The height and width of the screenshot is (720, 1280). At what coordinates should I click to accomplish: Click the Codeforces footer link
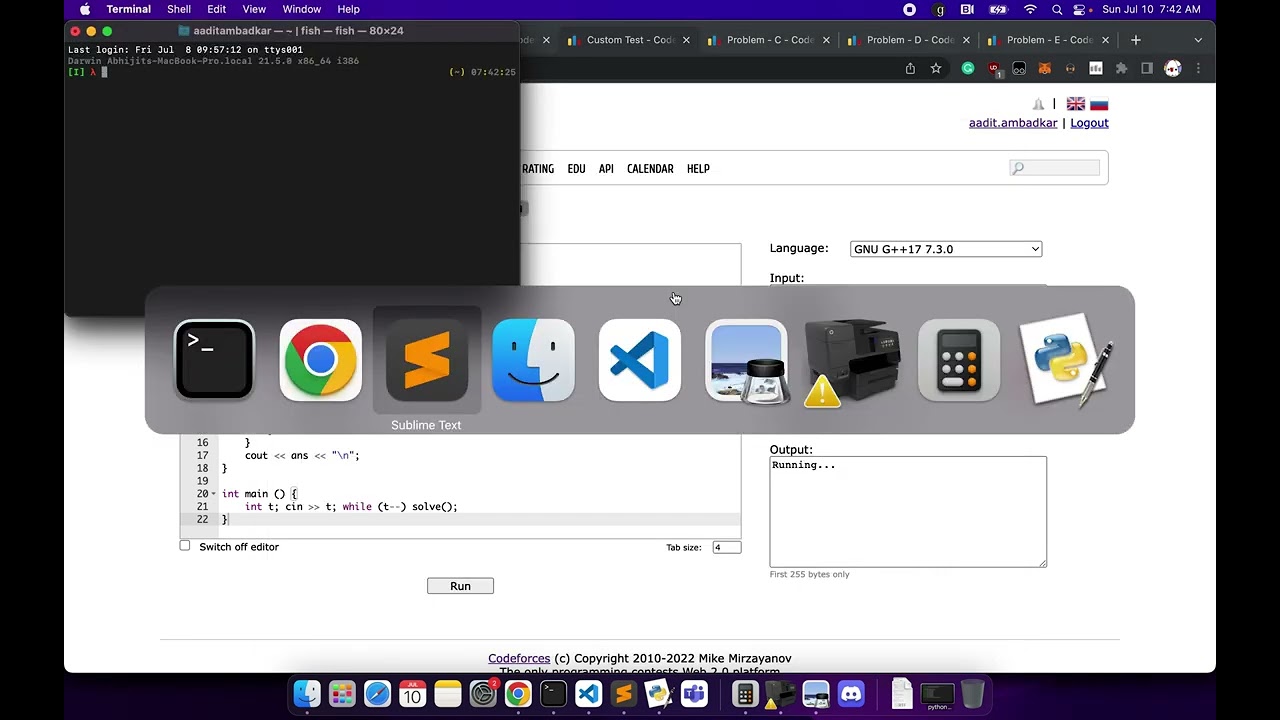click(519, 658)
